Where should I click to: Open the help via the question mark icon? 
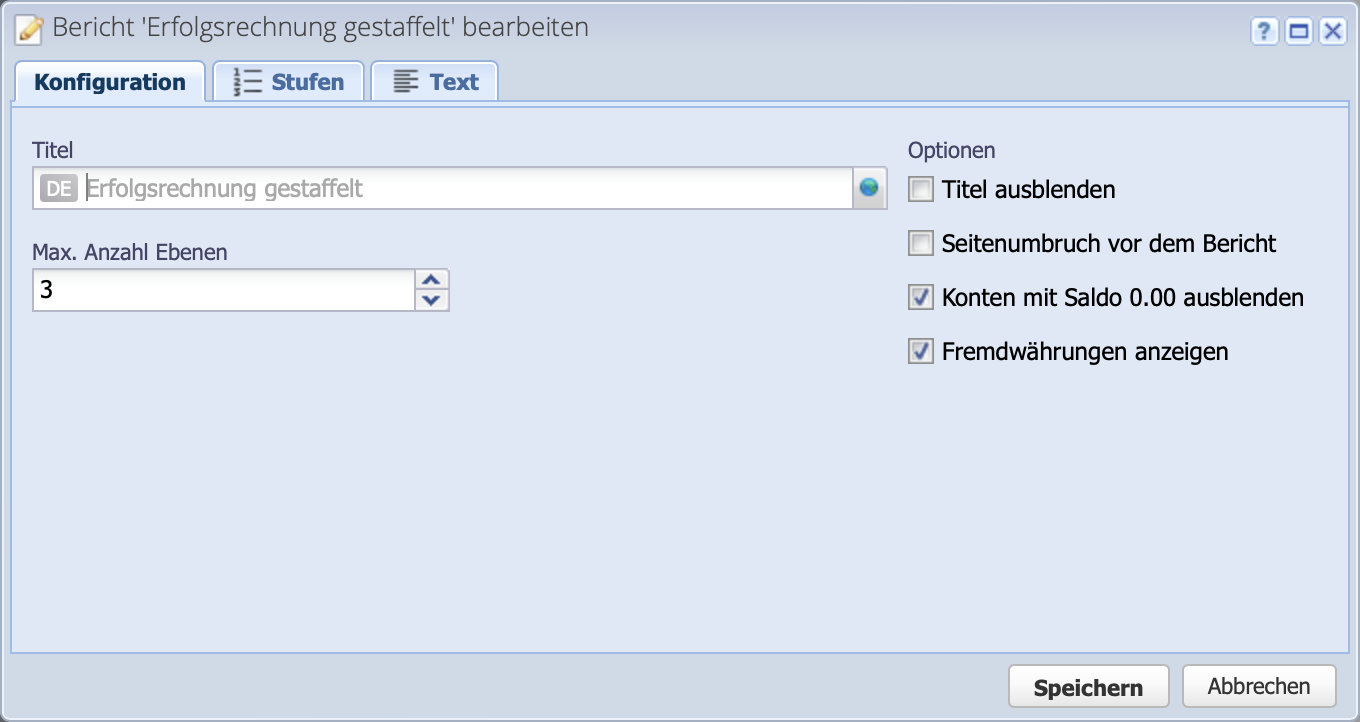pos(1264,31)
